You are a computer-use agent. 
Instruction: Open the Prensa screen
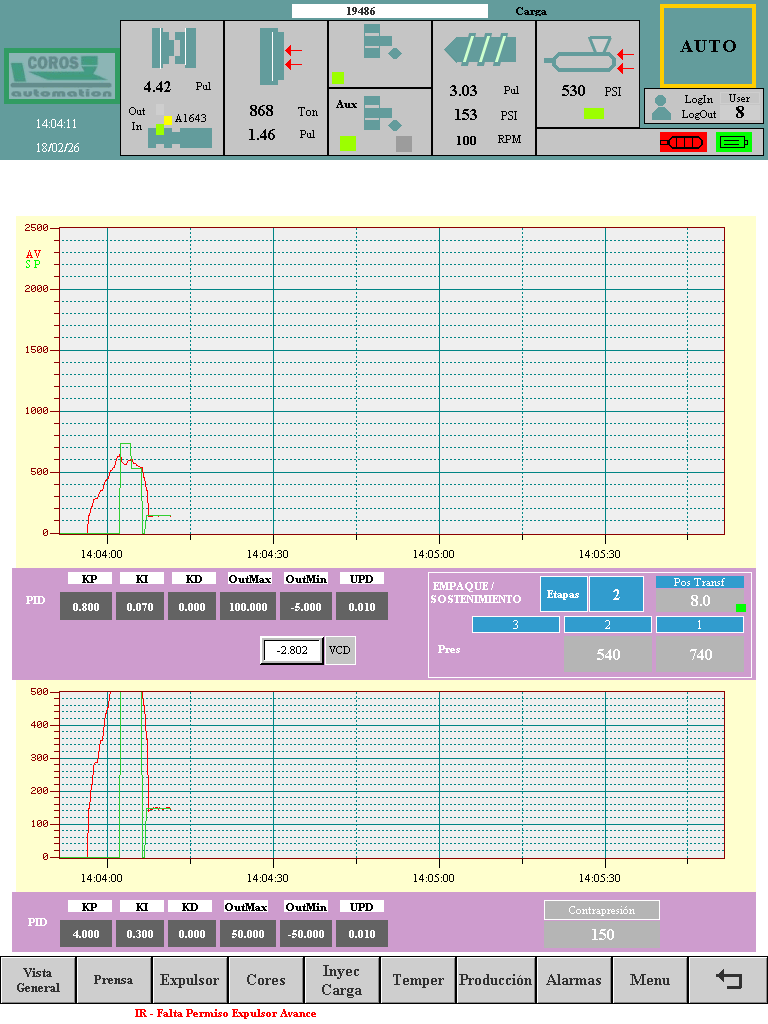(x=114, y=980)
